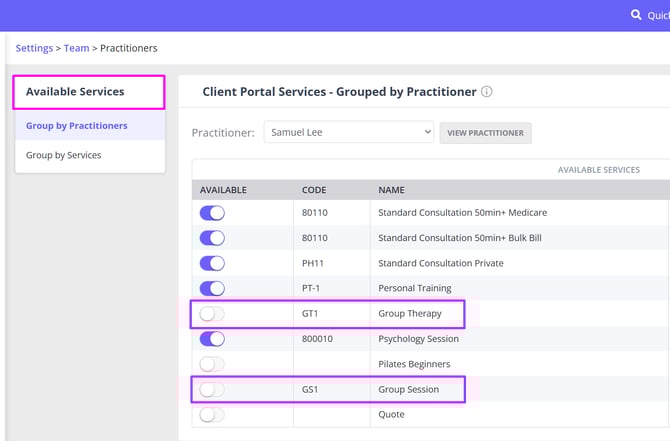
Task: Turn on Group Session availability
Action: (212, 389)
